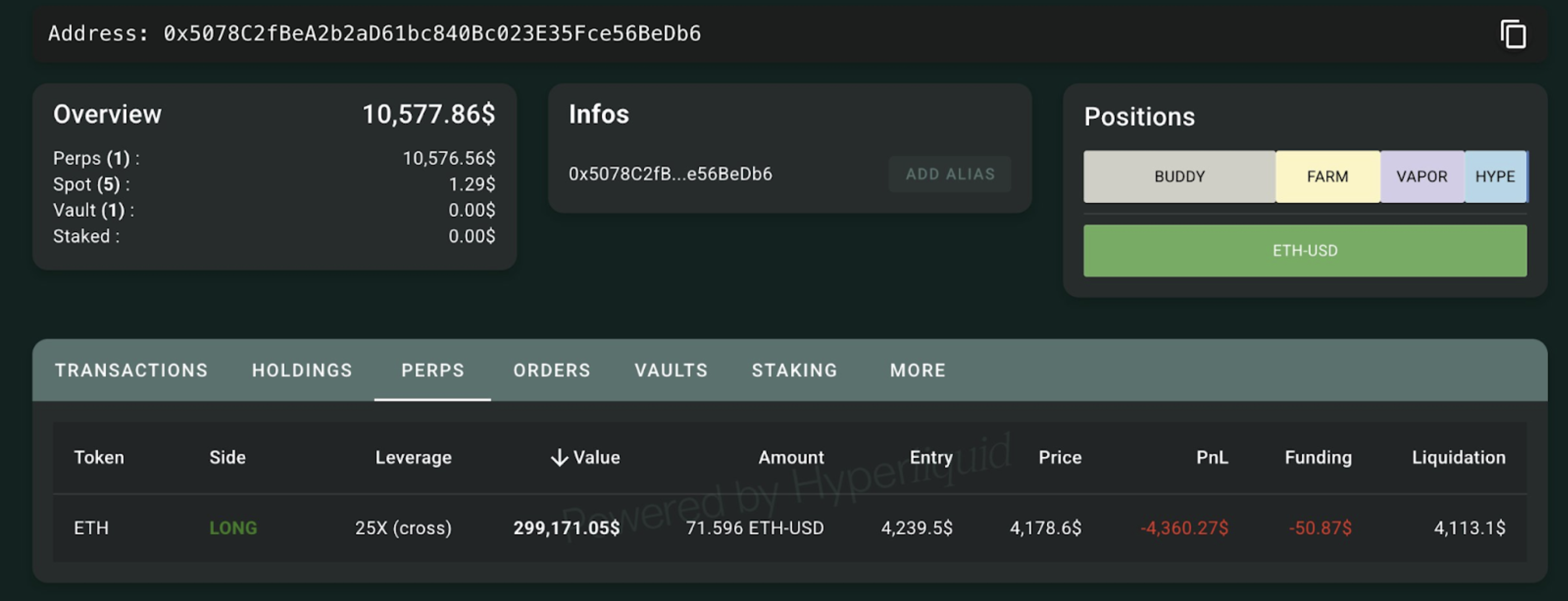Click the HYPE position segment
Image resolution: width=1568 pixels, height=601 pixels.
[x=1495, y=177]
